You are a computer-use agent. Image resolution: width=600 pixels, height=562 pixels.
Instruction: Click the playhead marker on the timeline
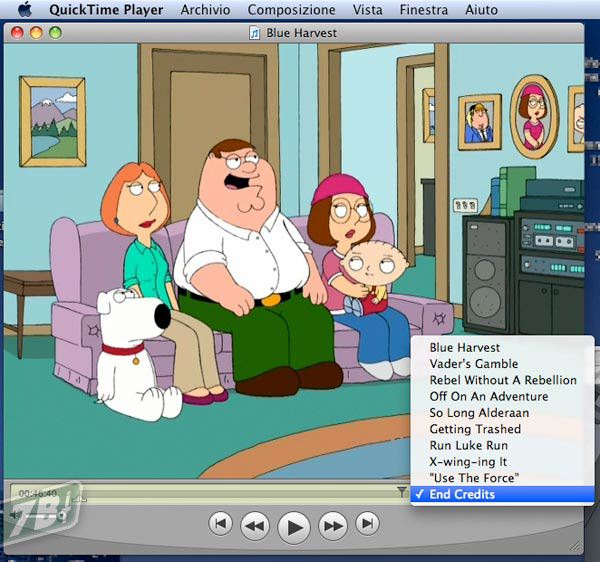(402, 491)
